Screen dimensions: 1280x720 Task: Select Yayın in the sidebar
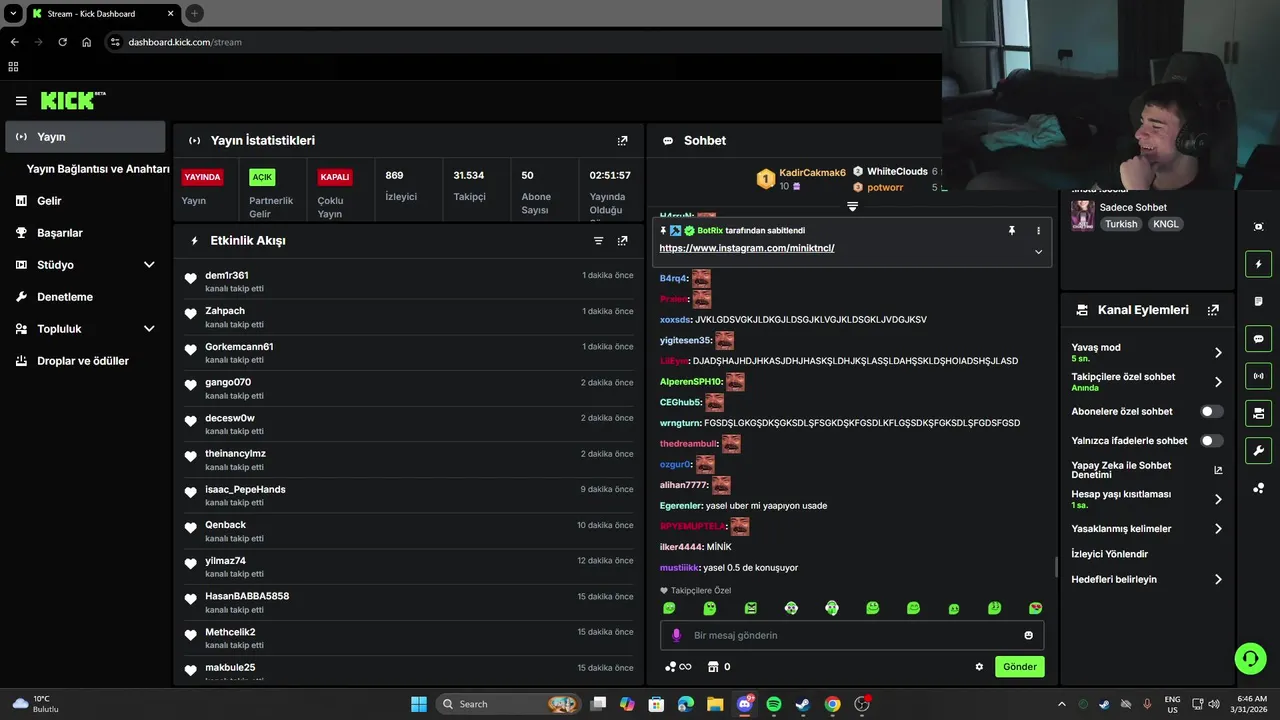85,137
